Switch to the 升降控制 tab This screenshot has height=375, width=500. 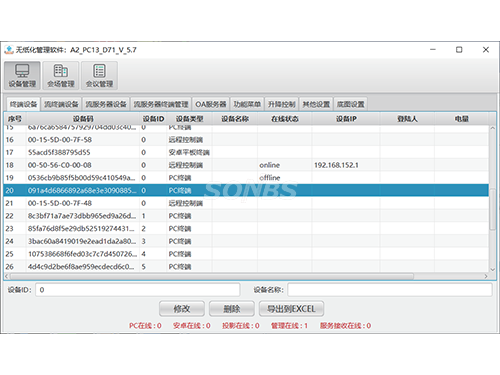tap(282, 104)
